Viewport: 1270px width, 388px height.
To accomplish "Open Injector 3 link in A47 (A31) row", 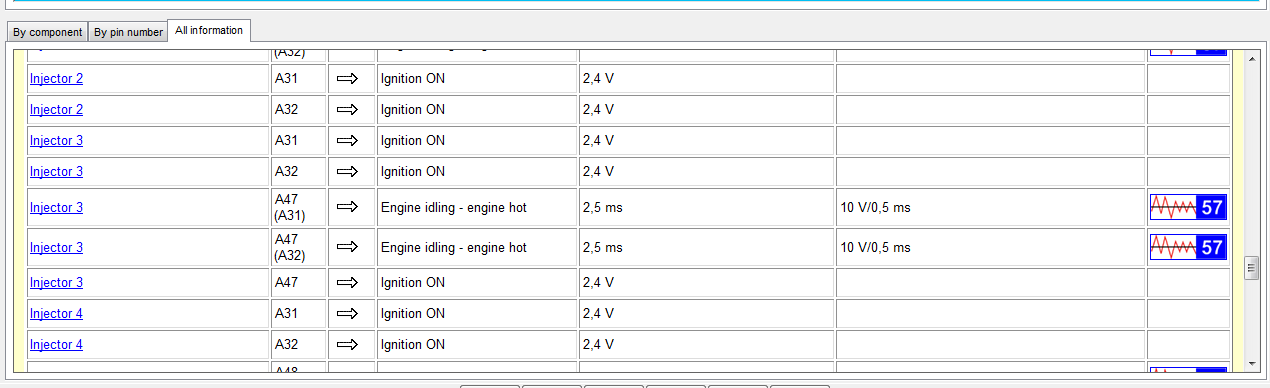I will (x=56, y=207).
